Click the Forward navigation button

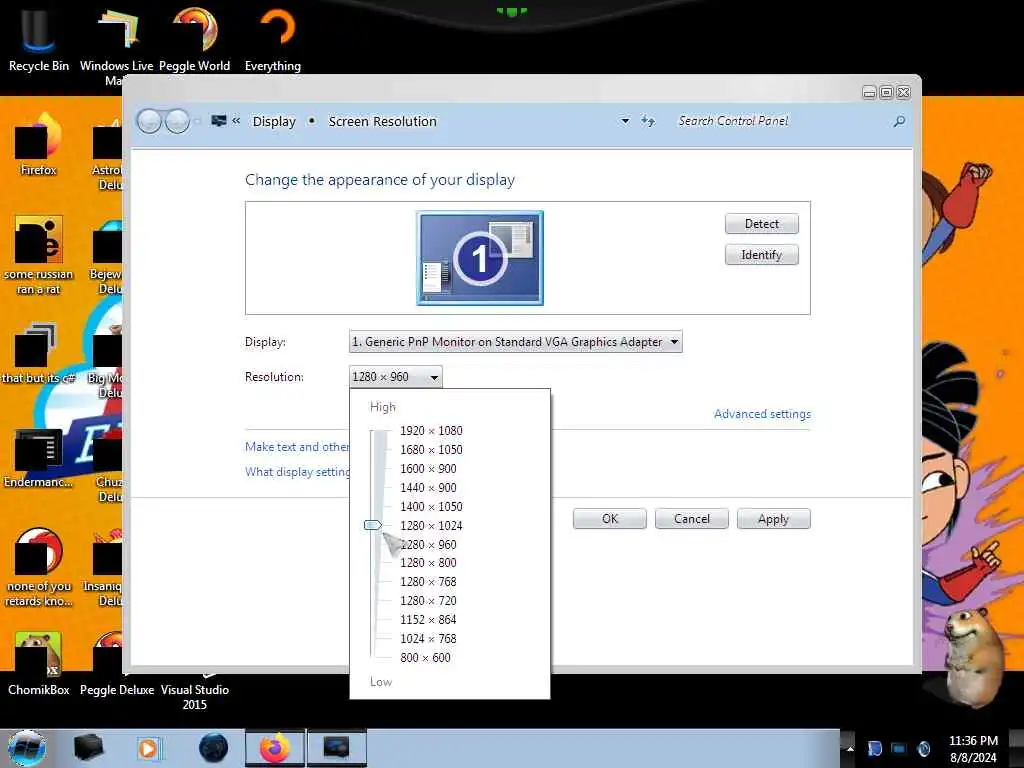(x=177, y=121)
